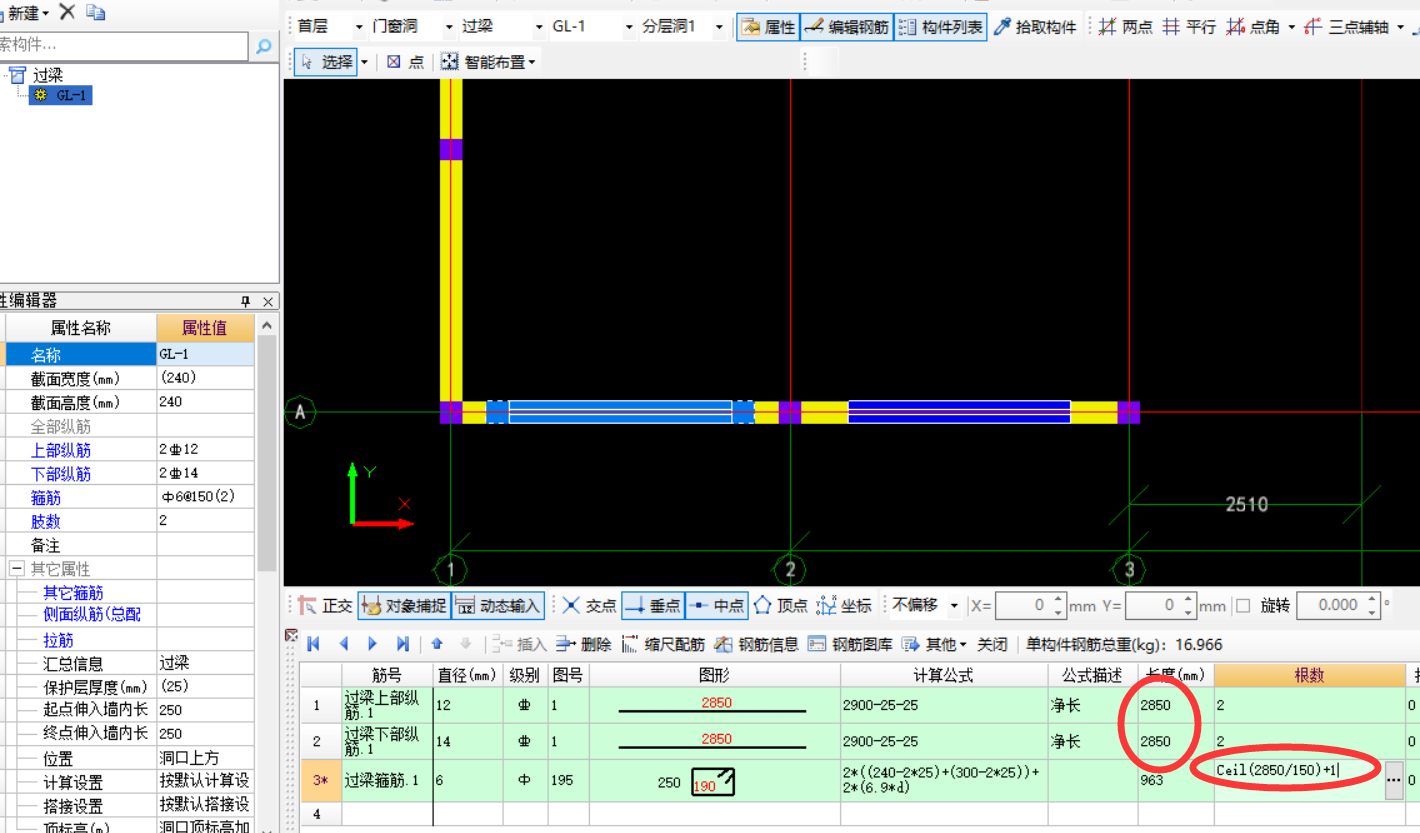Select the 点角 point-angle axis tool

click(1253, 27)
